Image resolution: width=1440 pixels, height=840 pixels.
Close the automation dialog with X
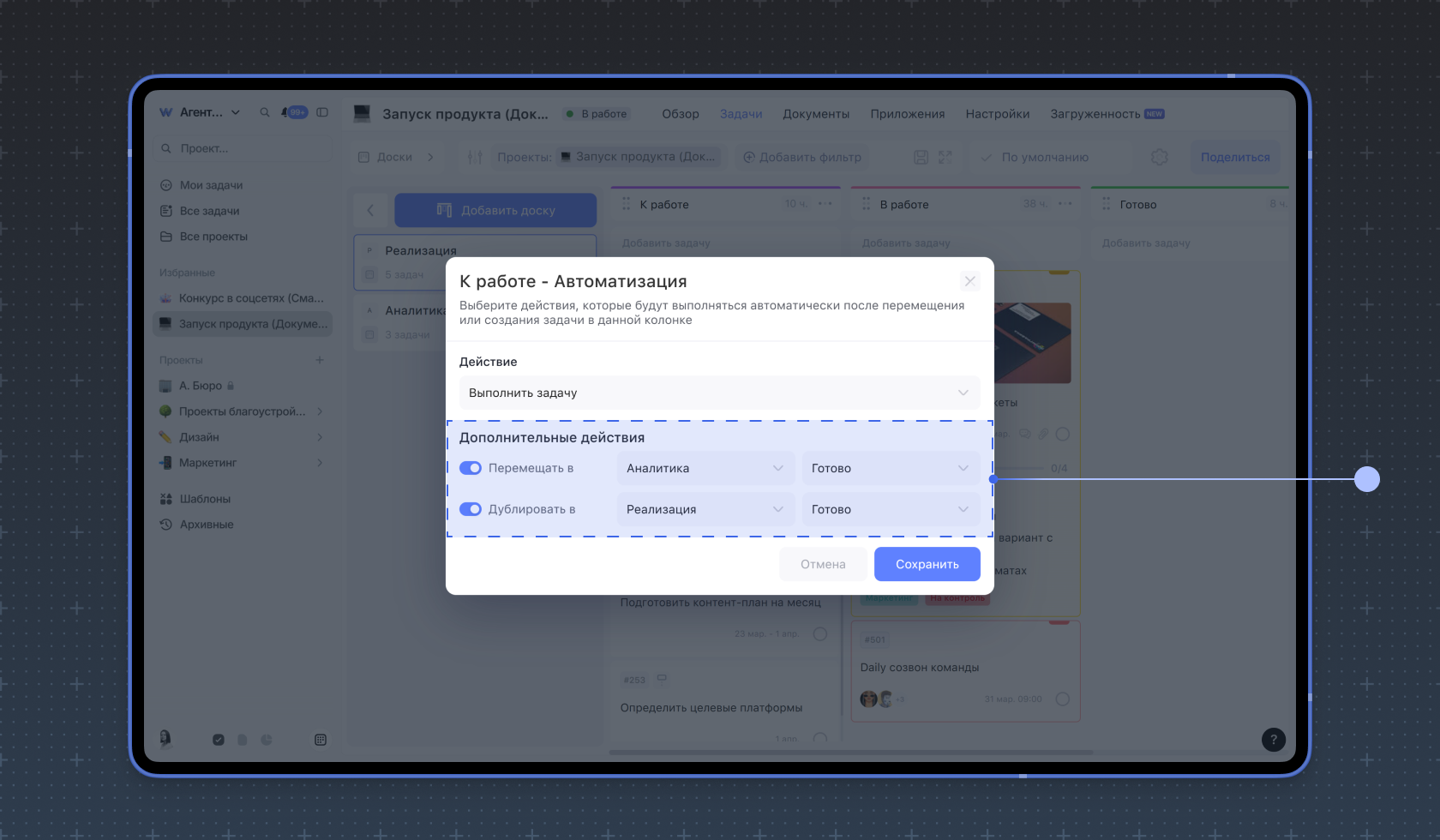click(969, 281)
